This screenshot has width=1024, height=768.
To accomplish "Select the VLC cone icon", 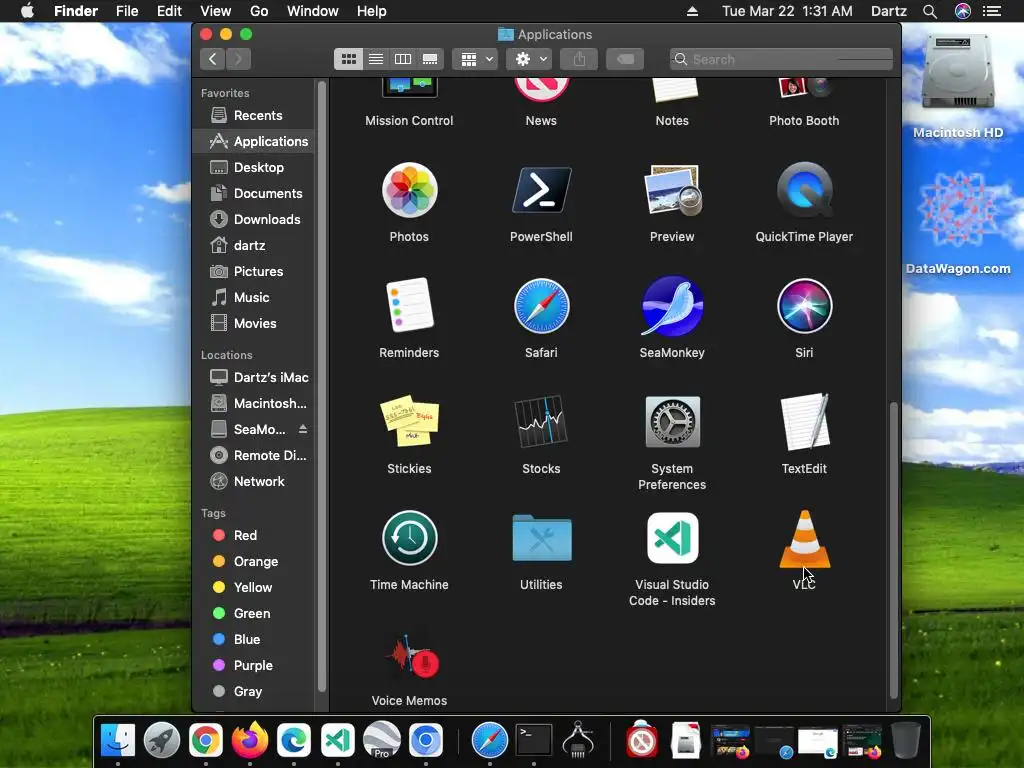I will click(x=805, y=539).
